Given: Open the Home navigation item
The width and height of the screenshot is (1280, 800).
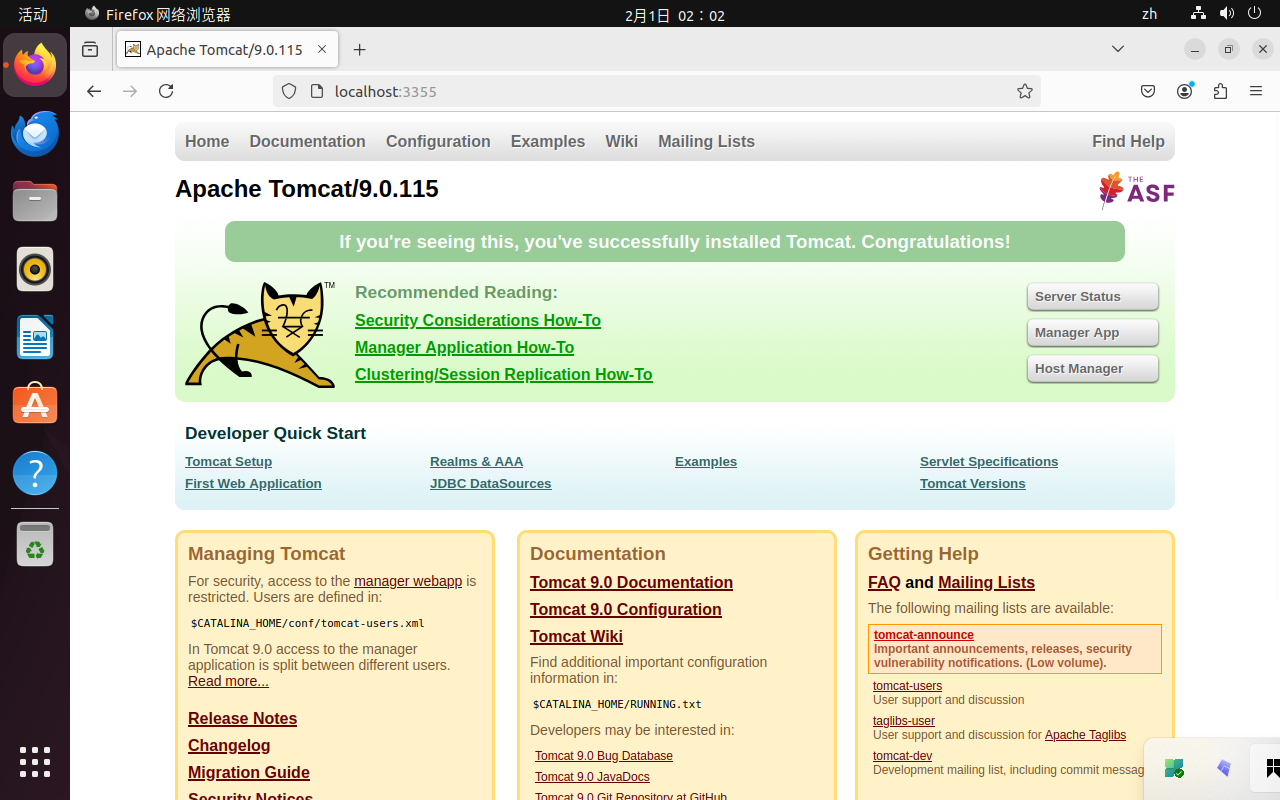Looking at the screenshot, I should coord(207,142).
